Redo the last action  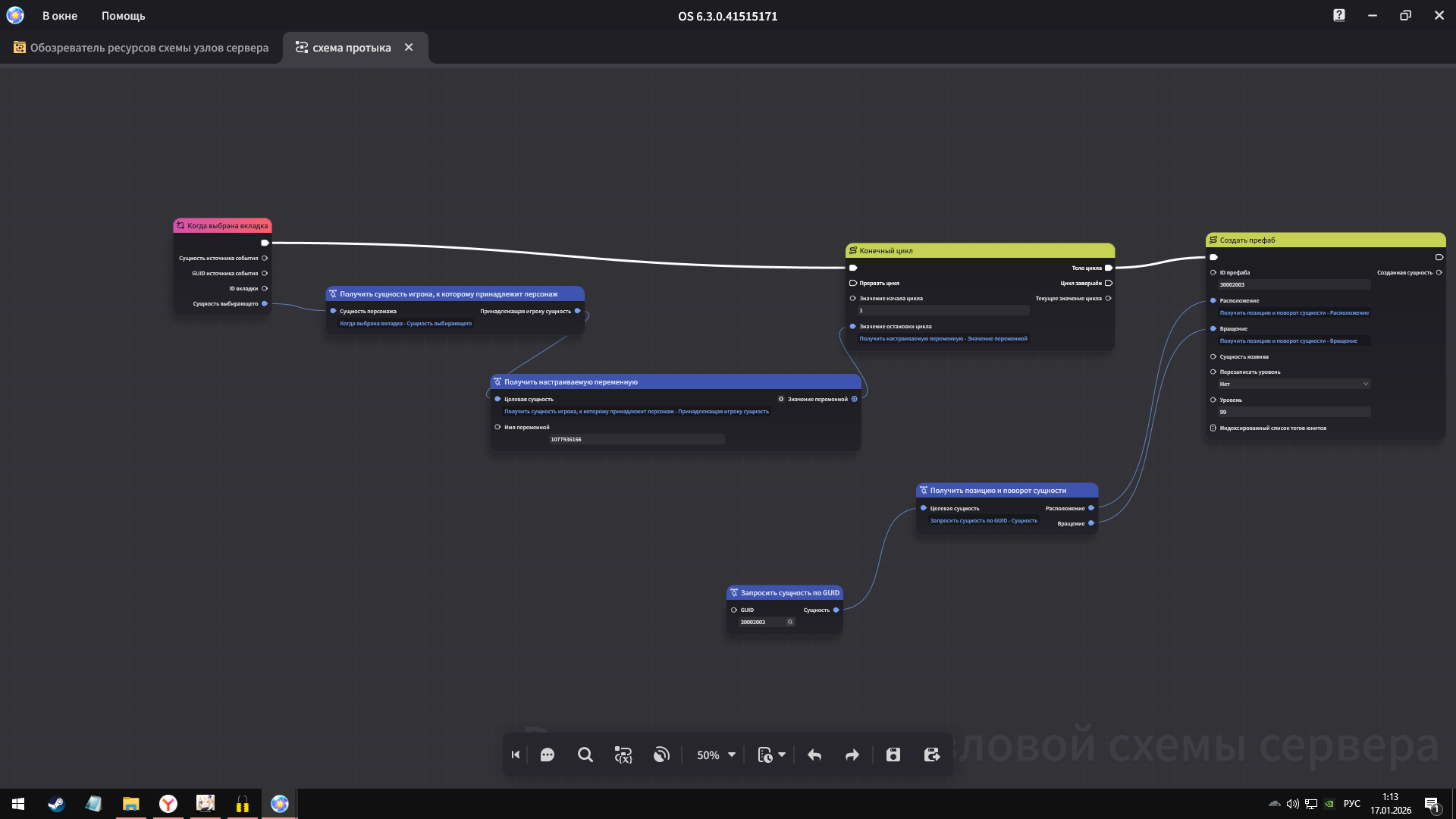coord(852,755)
